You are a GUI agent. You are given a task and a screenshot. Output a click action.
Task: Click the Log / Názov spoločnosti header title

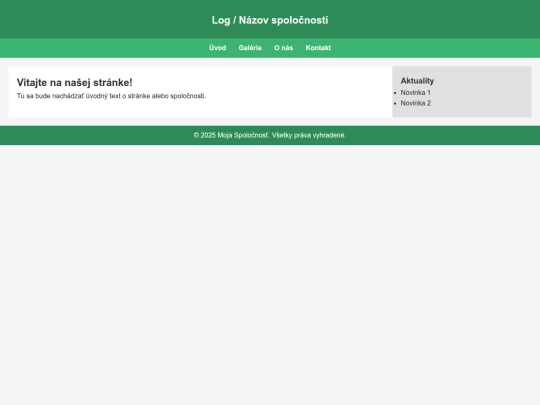point(270,20)
